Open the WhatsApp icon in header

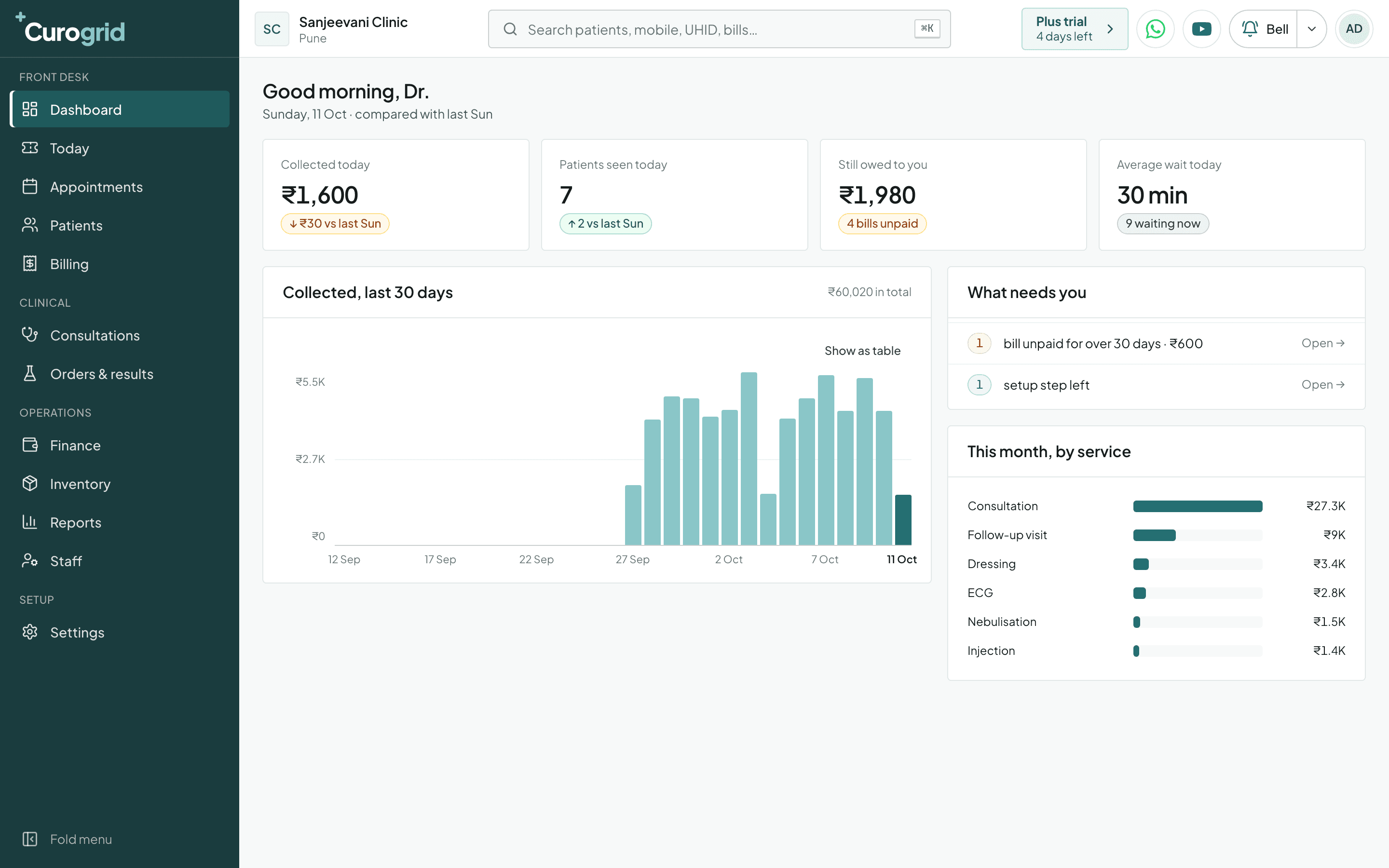(x=1155, y=29)
